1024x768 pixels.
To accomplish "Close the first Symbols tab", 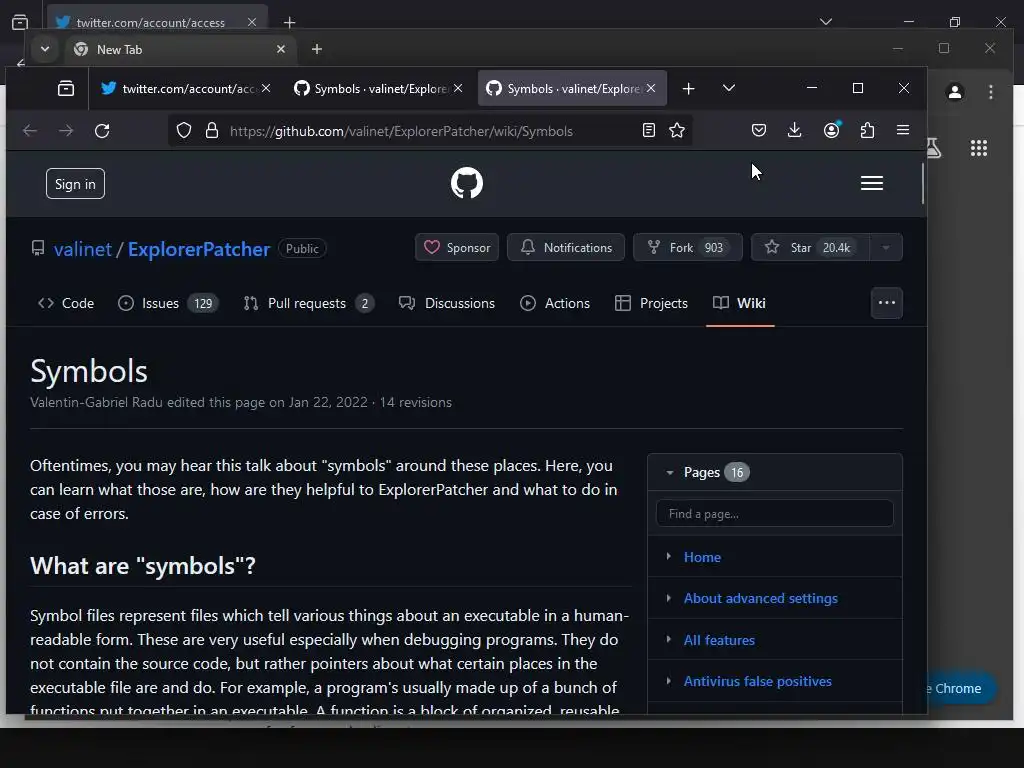I will (x=458, y=88).
